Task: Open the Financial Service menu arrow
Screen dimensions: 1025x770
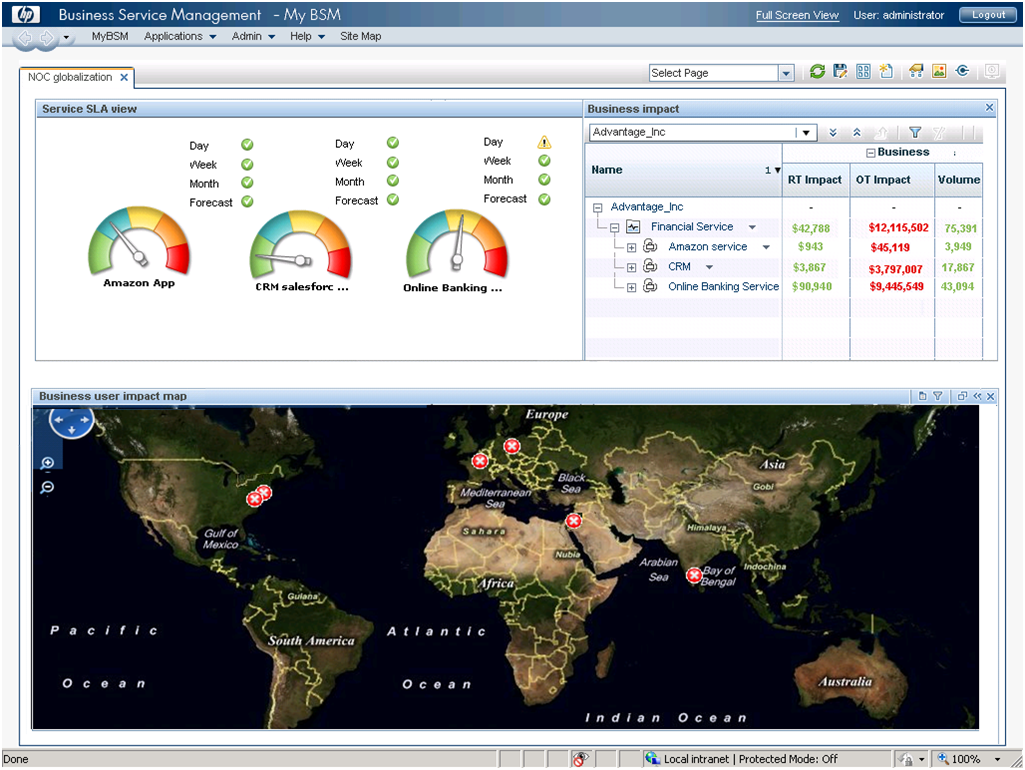Action: [752, 227]
